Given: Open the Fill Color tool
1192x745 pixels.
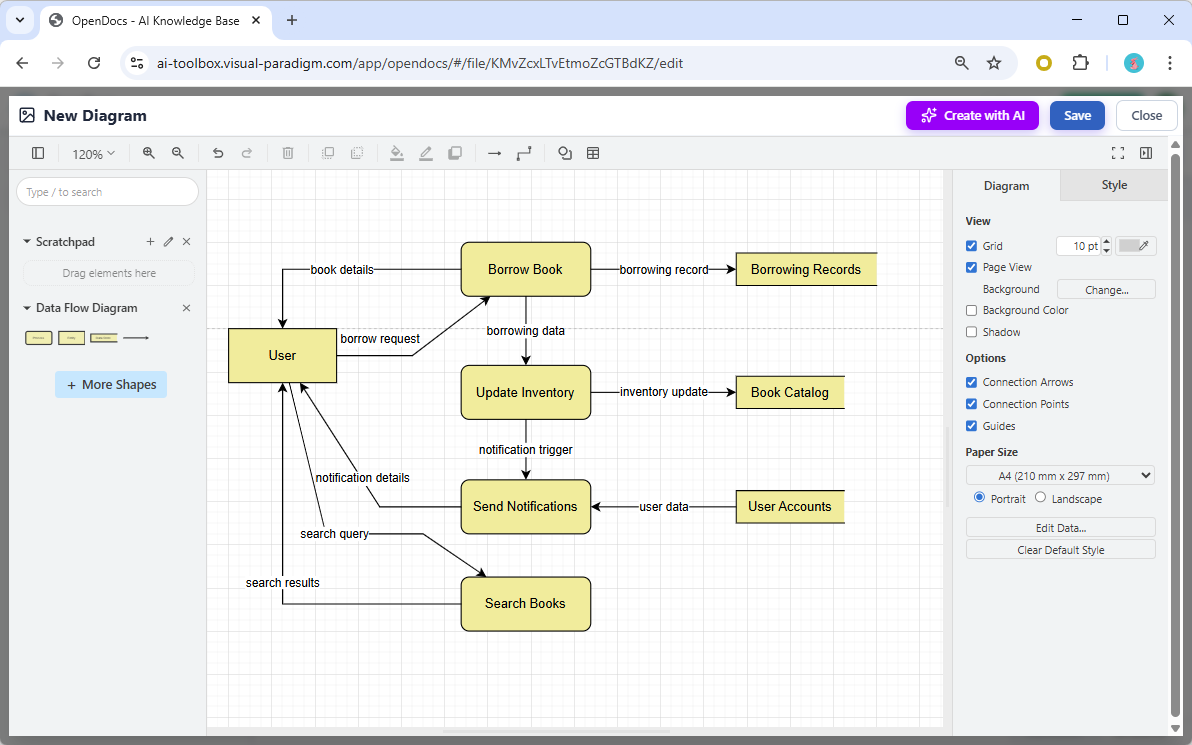Looking at the screenshot, I should click(x=396, y=153).
